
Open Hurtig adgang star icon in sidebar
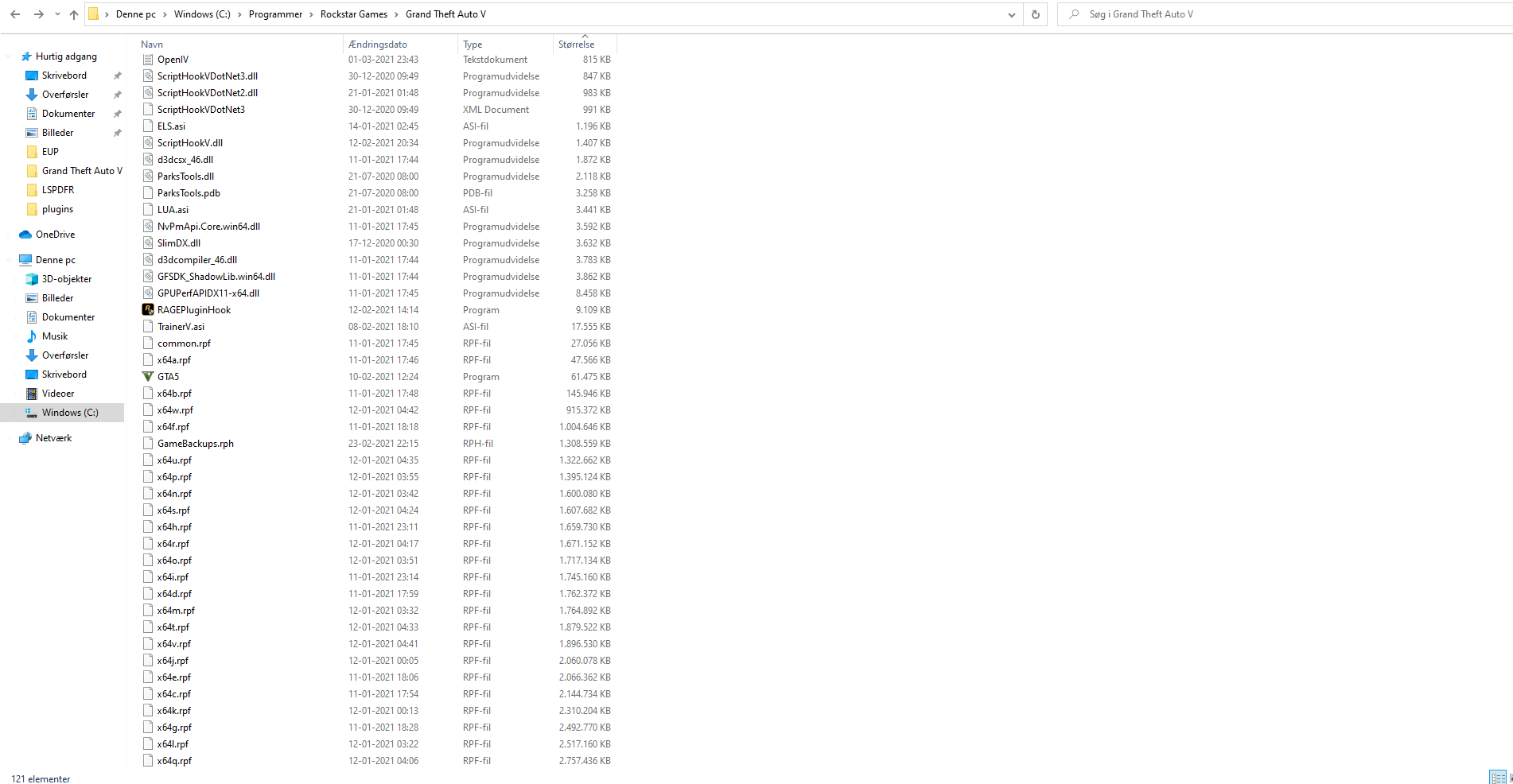pyautogui.click(x=26, y=56)
